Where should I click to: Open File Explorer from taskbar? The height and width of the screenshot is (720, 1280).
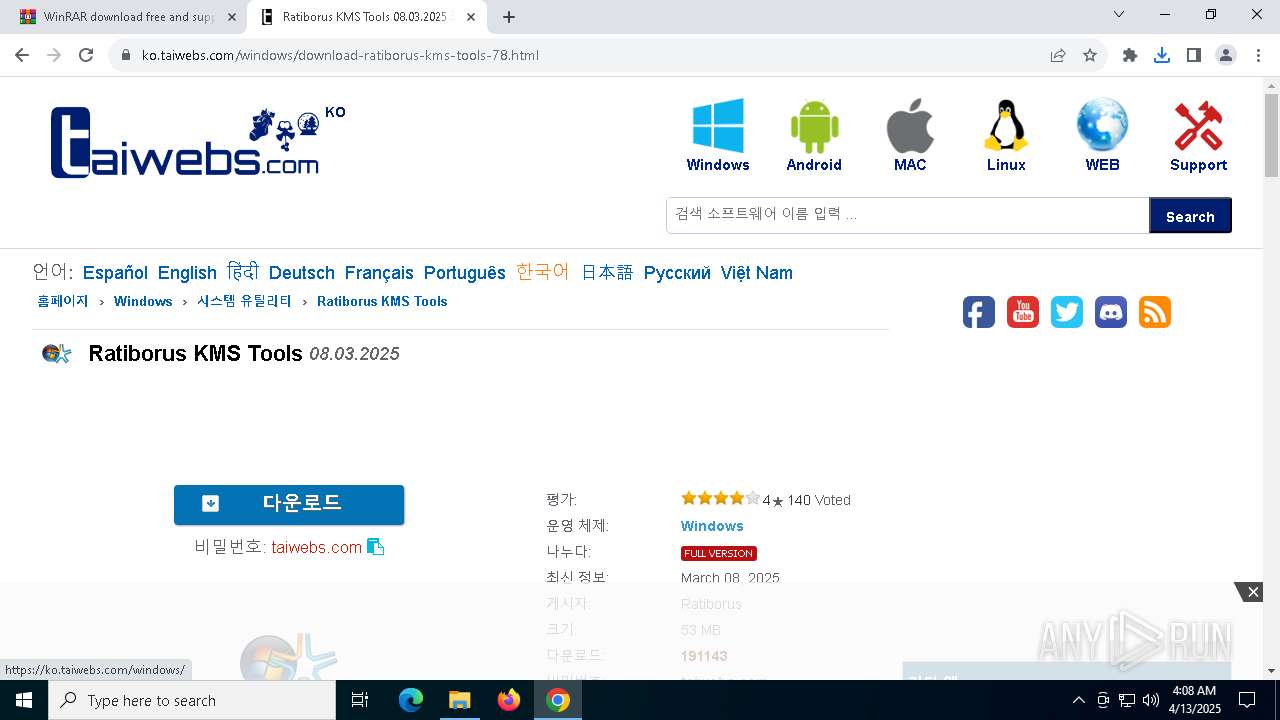pyautogui.click(x=460, y=700)
